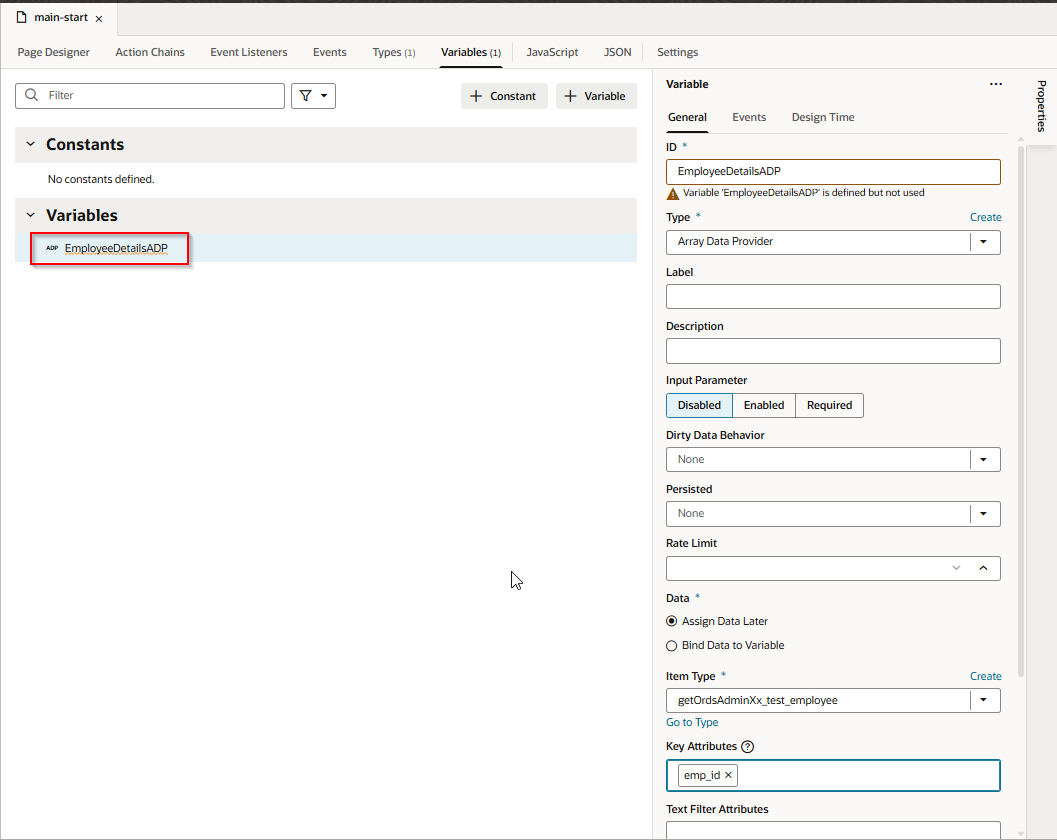Click the main-start file icon

point(21,18)
